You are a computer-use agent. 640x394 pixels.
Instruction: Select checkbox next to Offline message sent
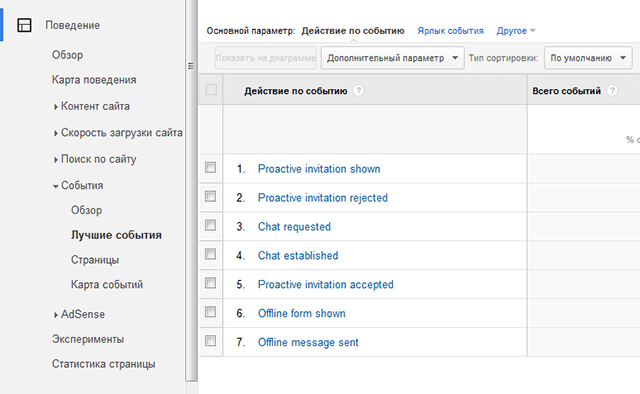click(x=210, y=341)
